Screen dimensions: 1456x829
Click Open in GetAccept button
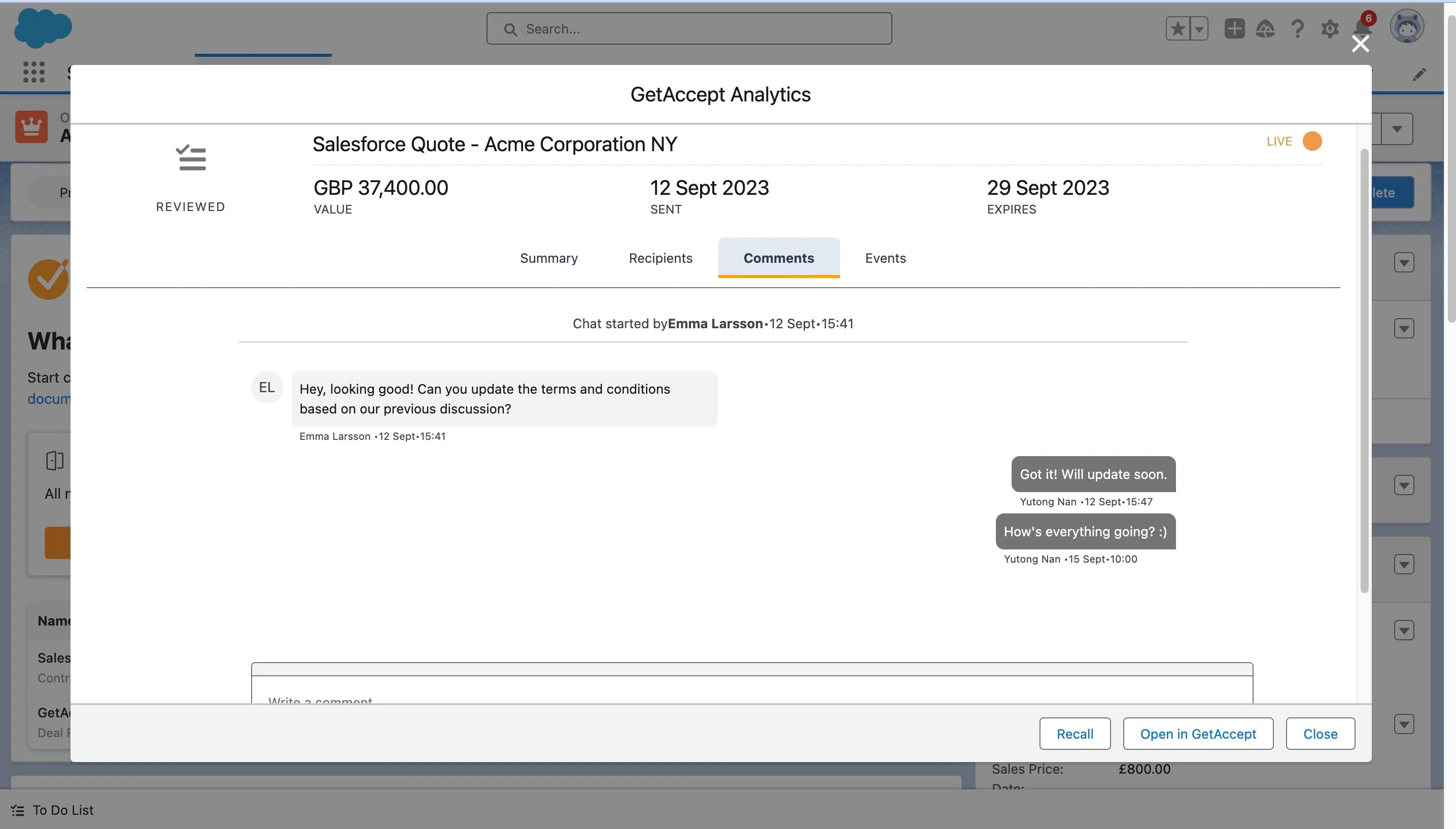pos(1197,733)
